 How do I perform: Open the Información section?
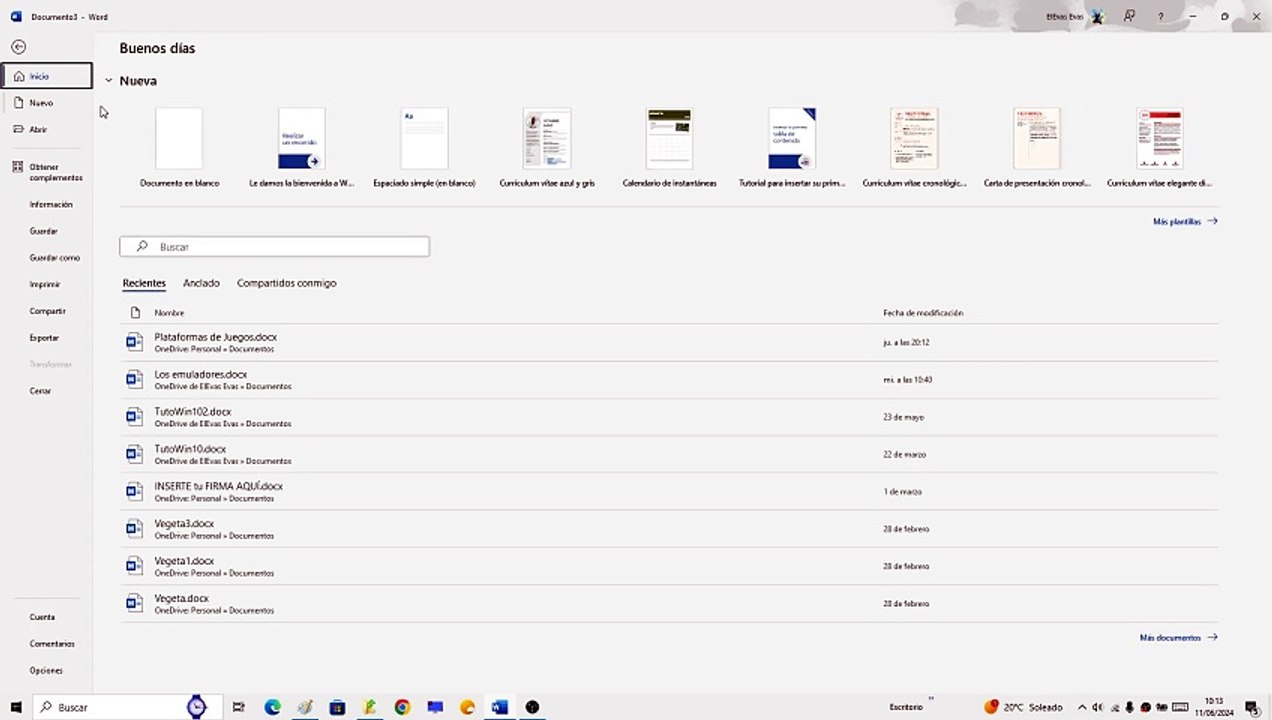[51, 204]
